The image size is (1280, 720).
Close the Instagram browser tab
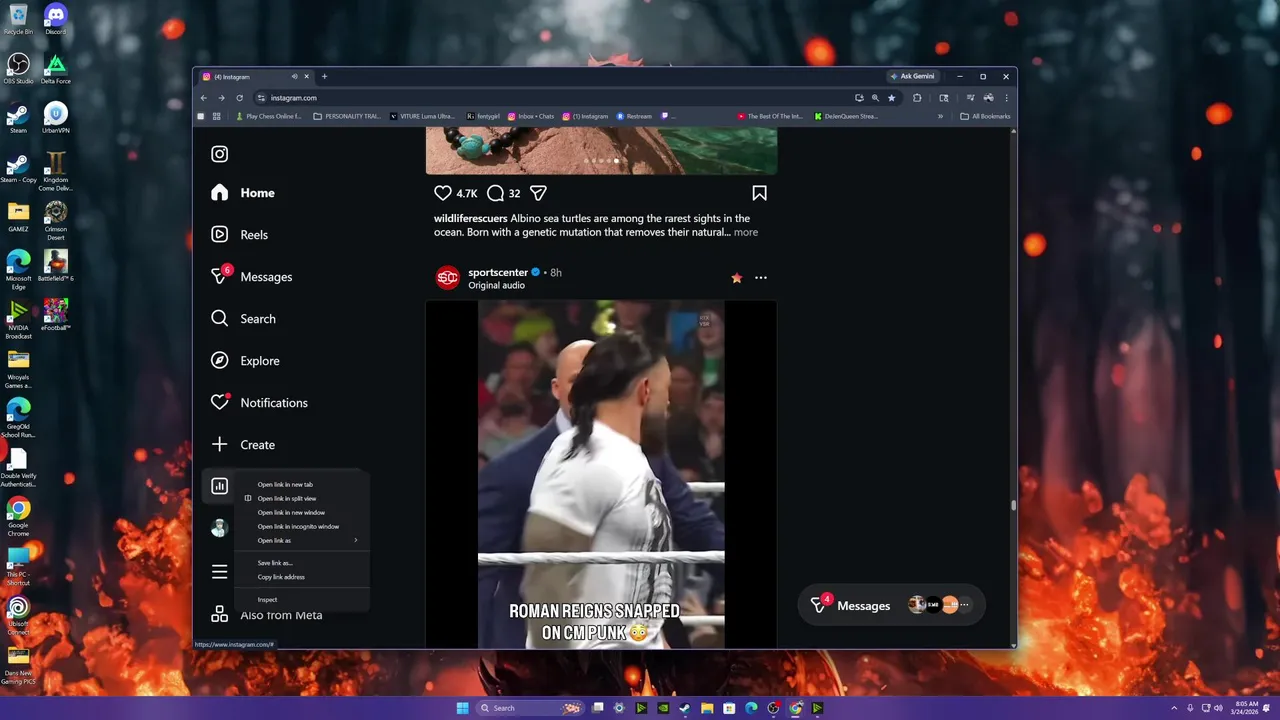(307, 77)
